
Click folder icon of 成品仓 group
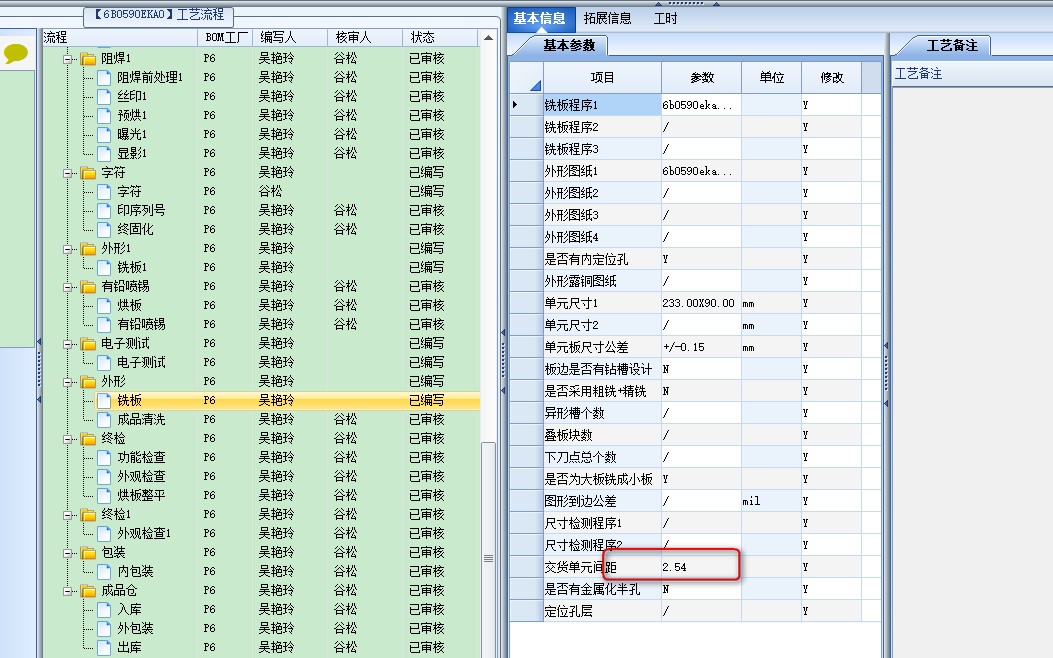[89, 590]
